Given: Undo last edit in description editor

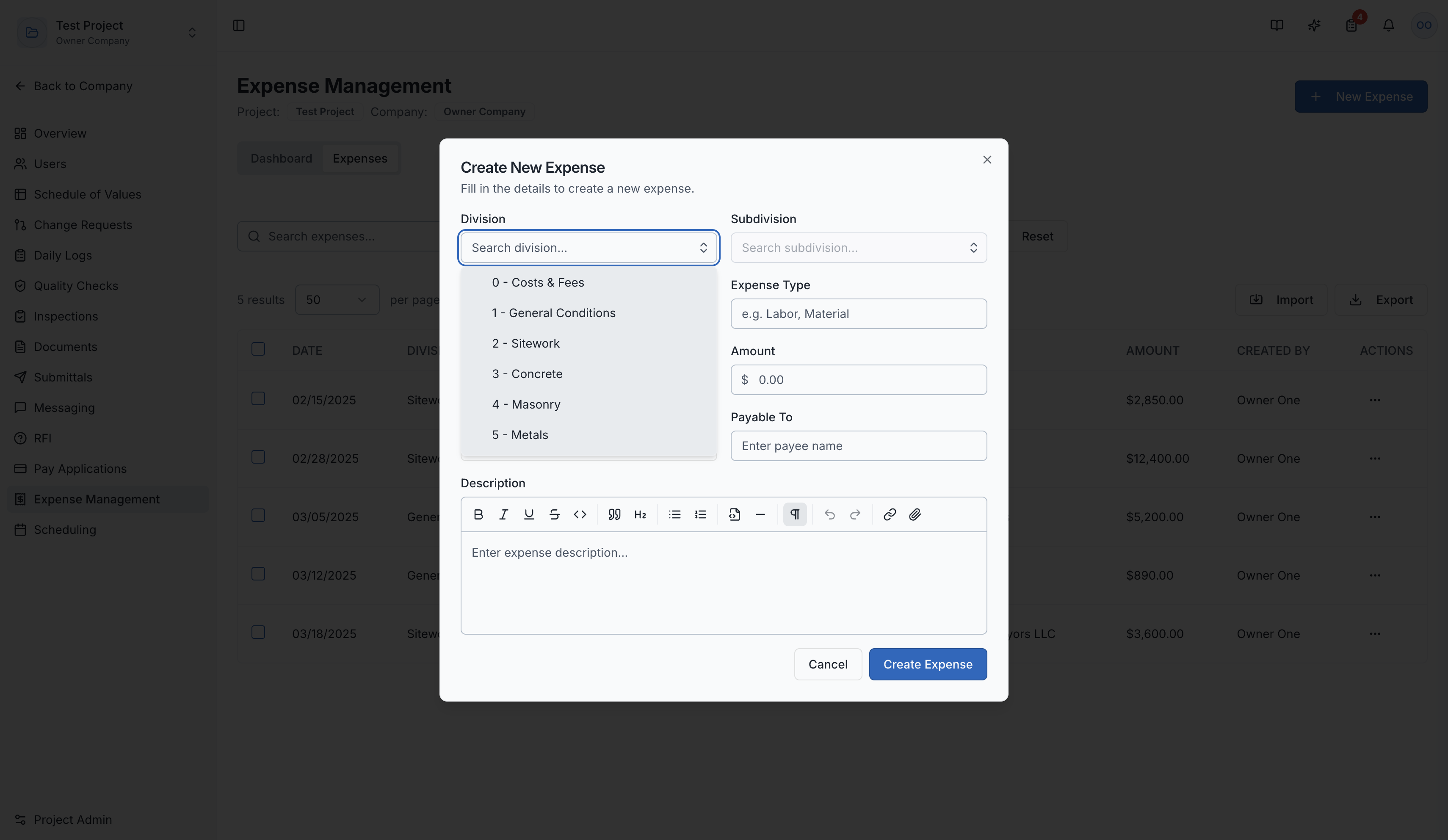Looking at the screenshot, I should pyautogui.click(x=829, y=514).
